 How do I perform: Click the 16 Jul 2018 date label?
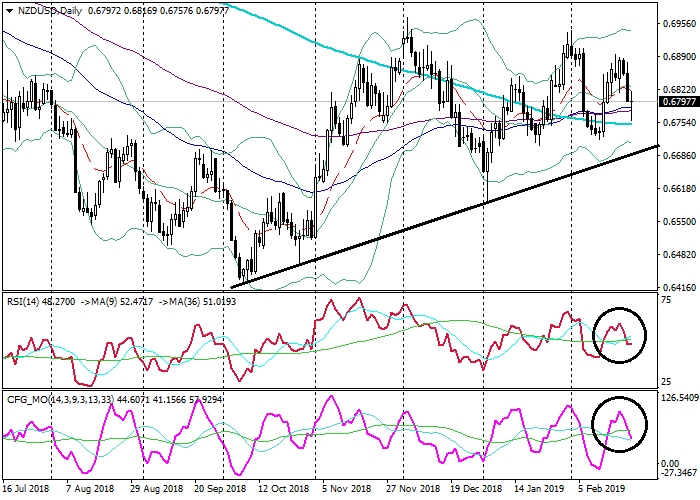point(27,492)
